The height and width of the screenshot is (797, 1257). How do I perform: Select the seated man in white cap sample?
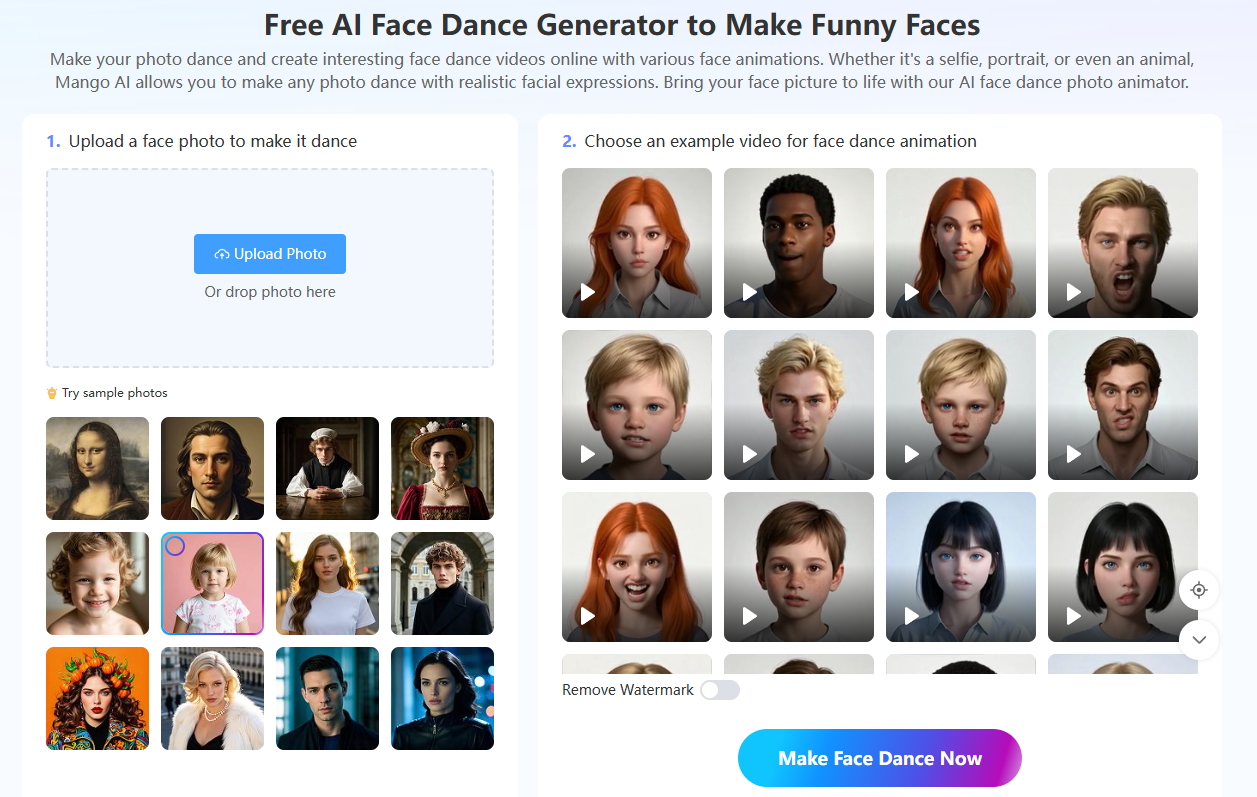click(327, 468)
